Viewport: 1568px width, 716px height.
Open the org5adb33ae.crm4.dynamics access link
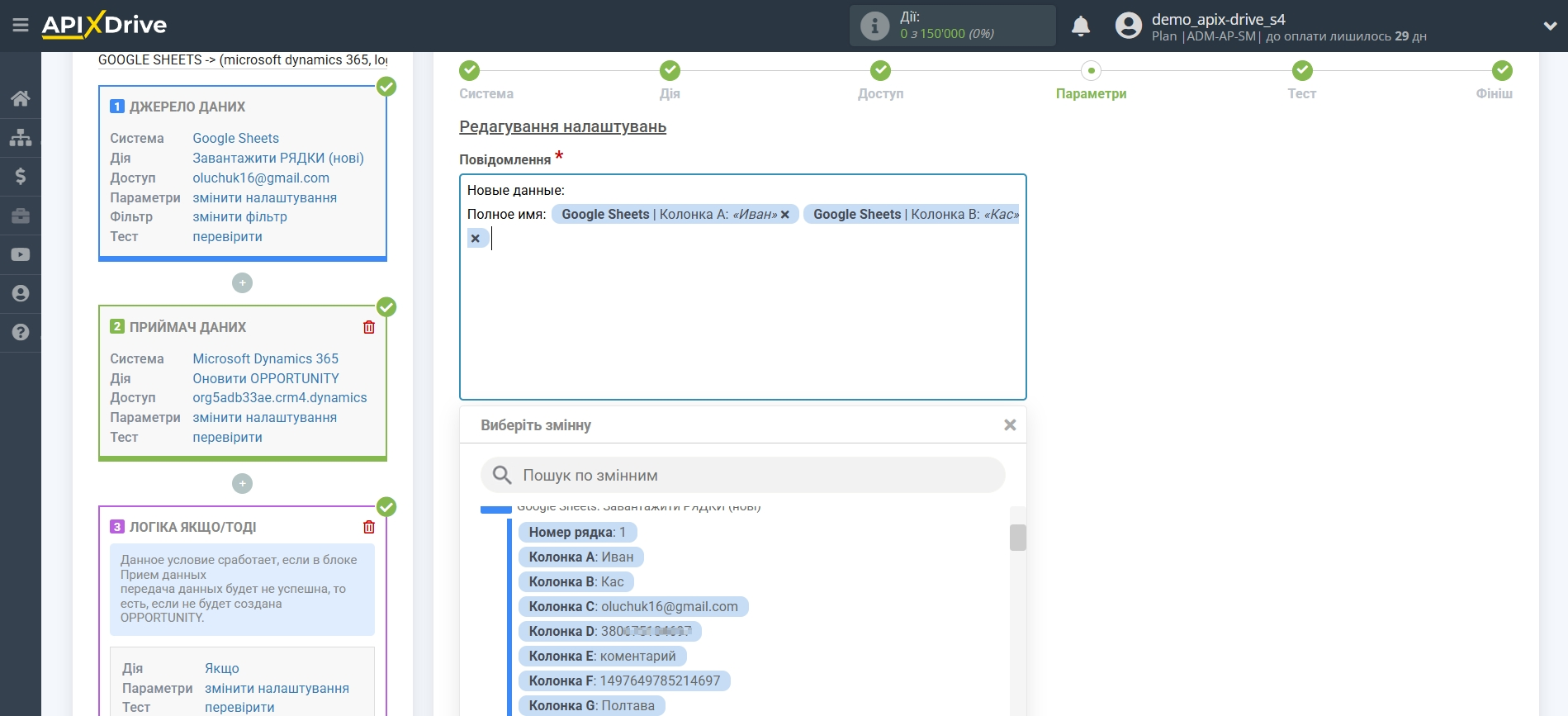[x=280, y=397]
